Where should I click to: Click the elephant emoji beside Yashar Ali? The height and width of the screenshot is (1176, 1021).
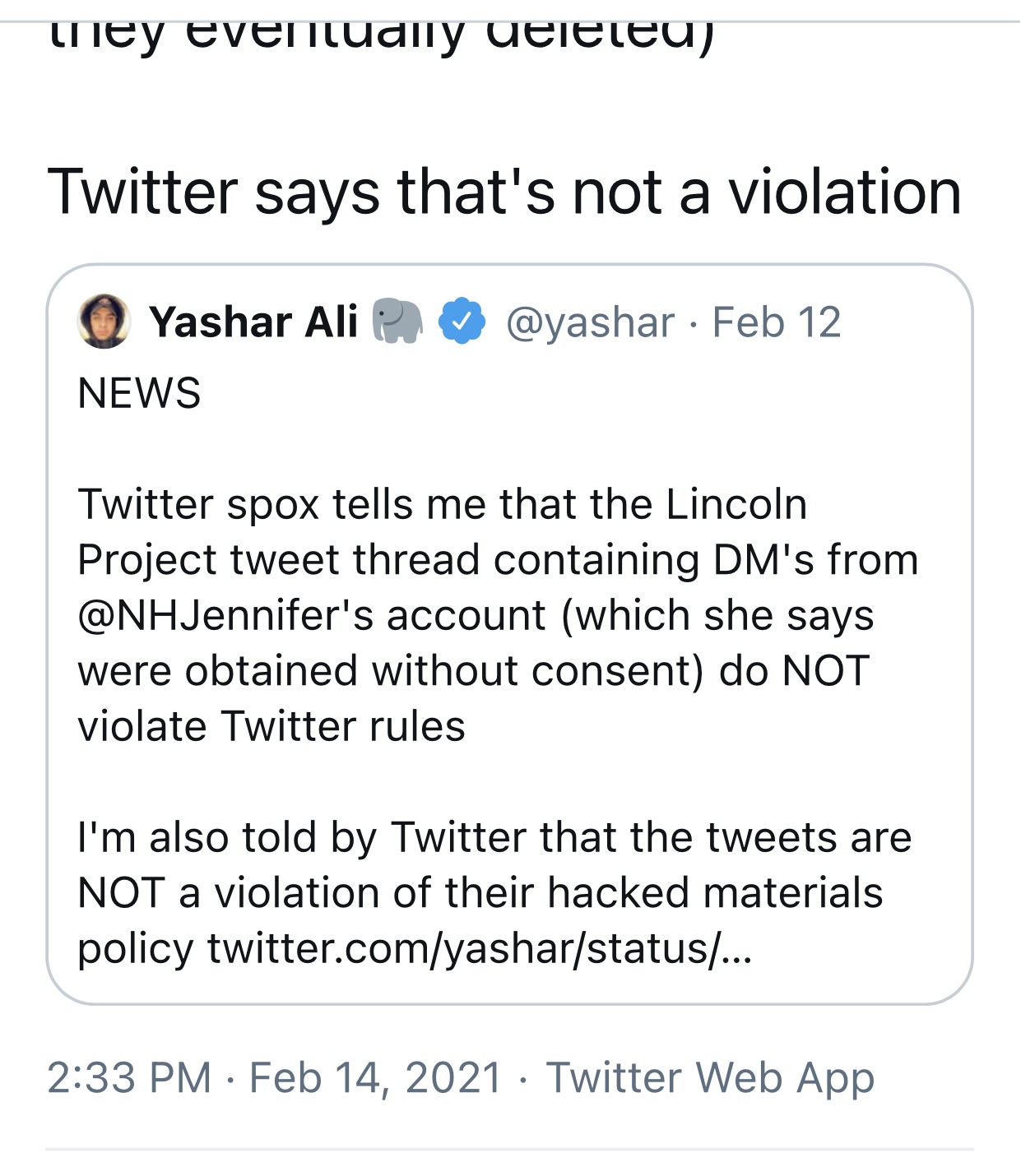click(x=398, y=321)
